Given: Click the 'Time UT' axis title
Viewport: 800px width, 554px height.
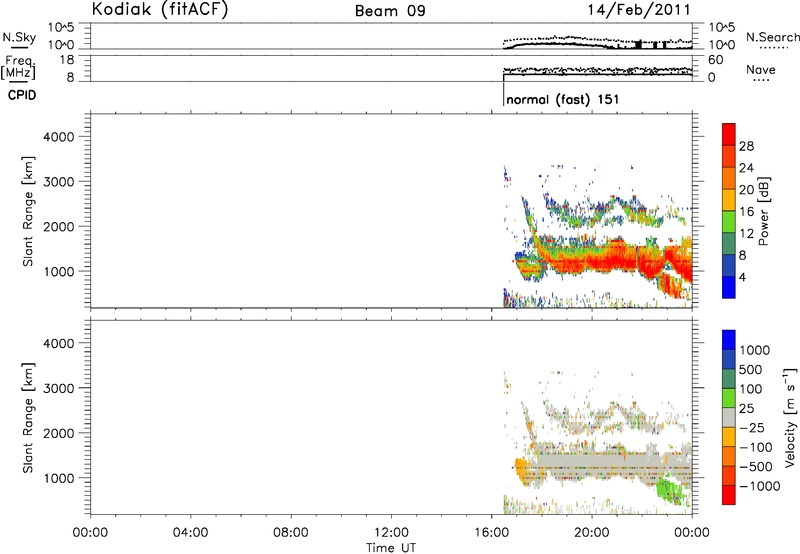Looking at the screenshot, I should [391, 548].
